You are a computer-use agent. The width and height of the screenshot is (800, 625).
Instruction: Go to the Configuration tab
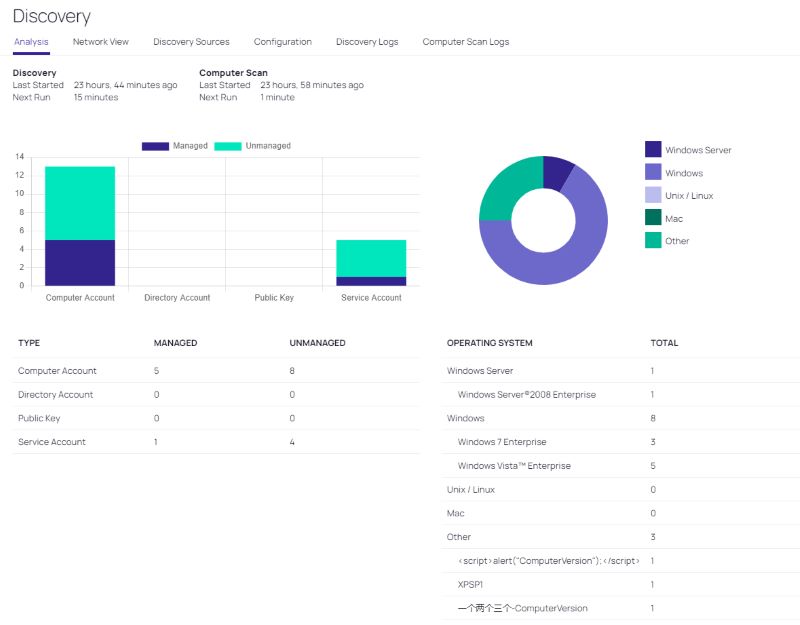tap(282, 42)
